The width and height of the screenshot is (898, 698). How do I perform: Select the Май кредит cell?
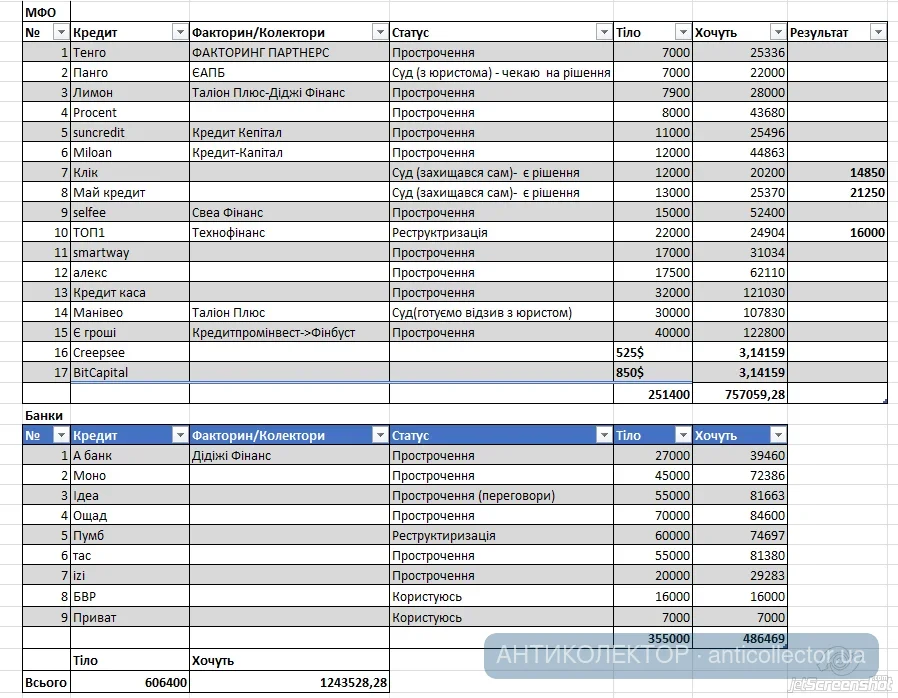tap(130, 192)
